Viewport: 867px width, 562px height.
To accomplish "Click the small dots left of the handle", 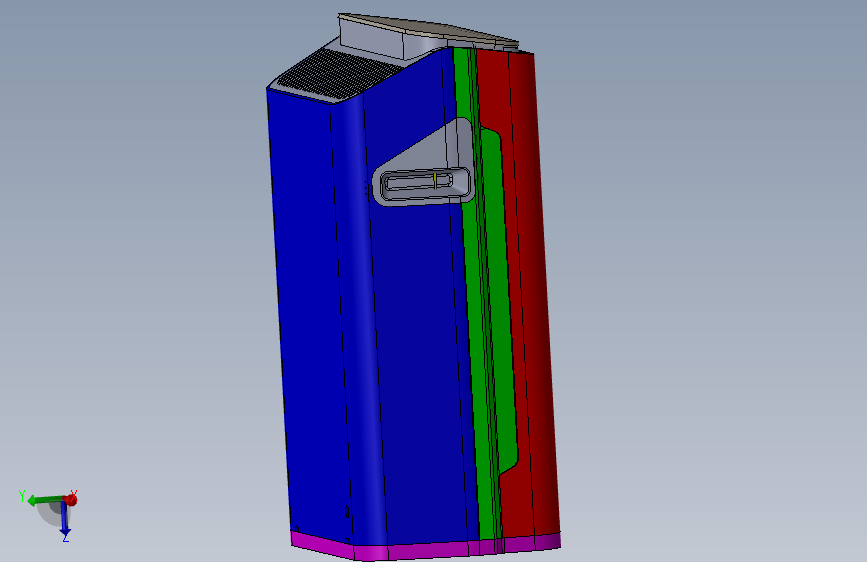I will 366,188.
